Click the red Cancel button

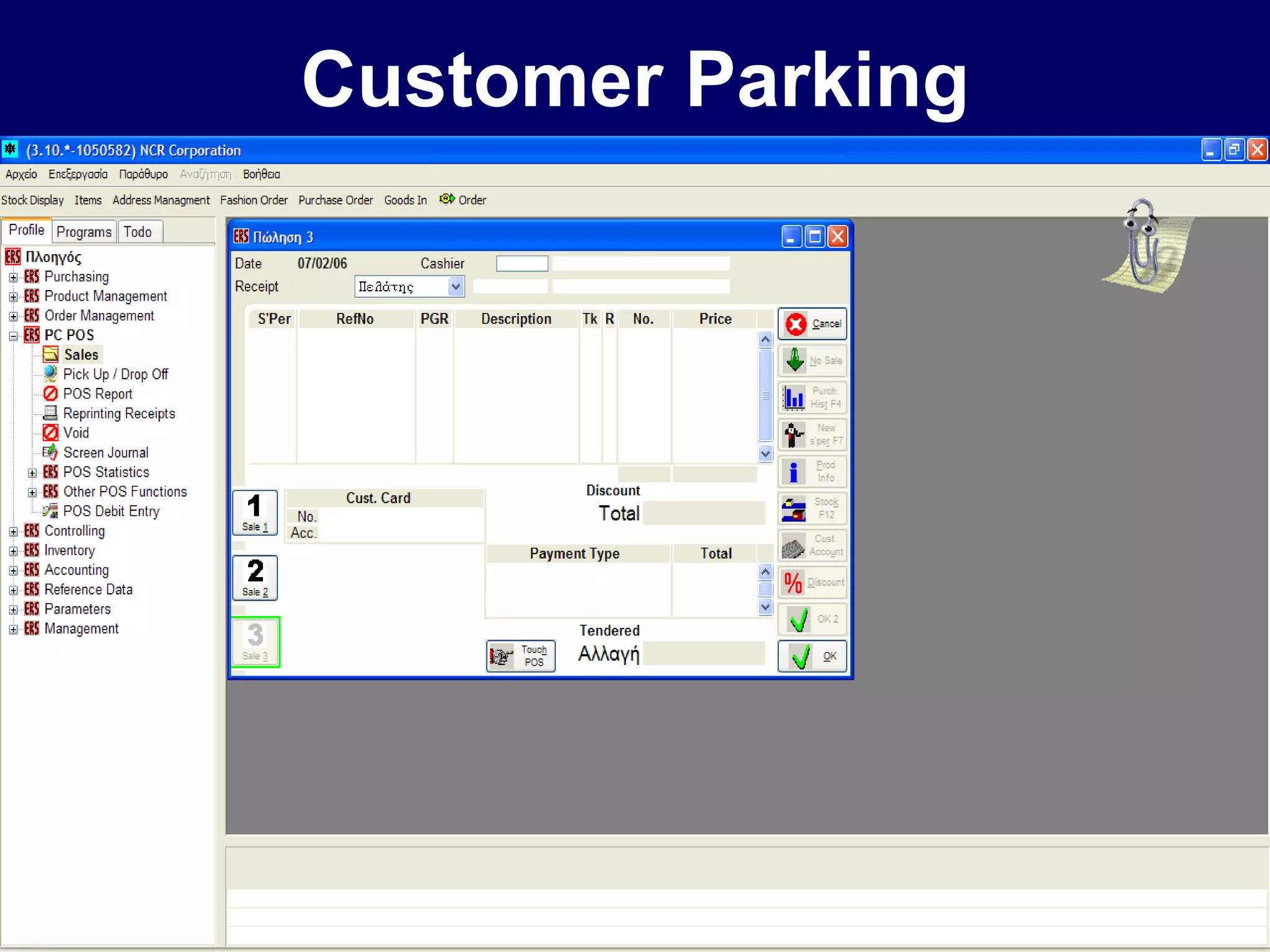pos(812,324)
